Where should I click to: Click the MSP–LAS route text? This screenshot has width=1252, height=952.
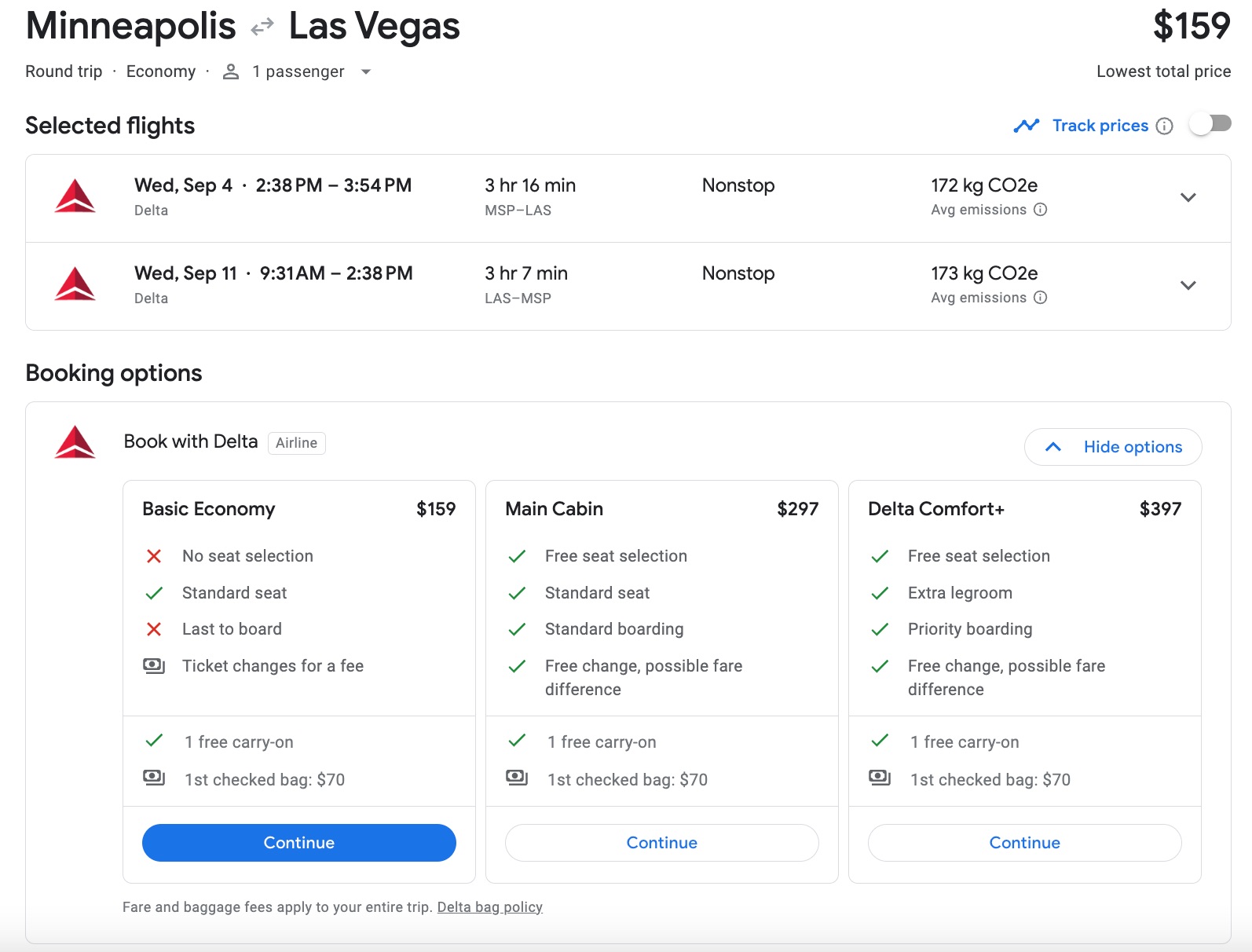[x=518, y=211]
